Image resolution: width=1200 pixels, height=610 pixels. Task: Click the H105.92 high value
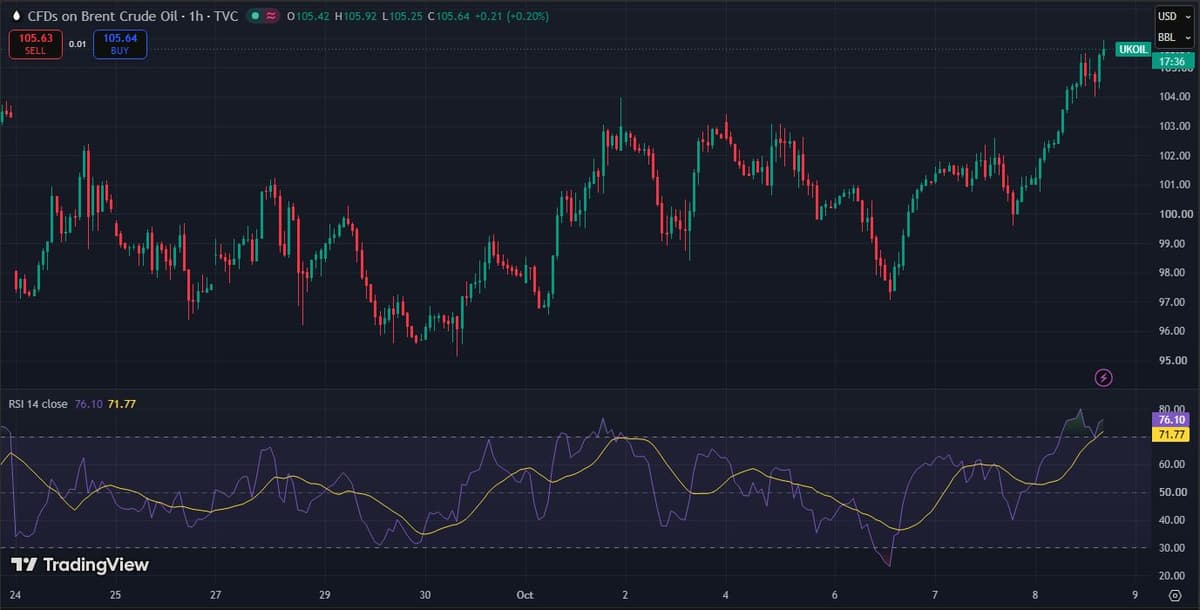point(356,17)
